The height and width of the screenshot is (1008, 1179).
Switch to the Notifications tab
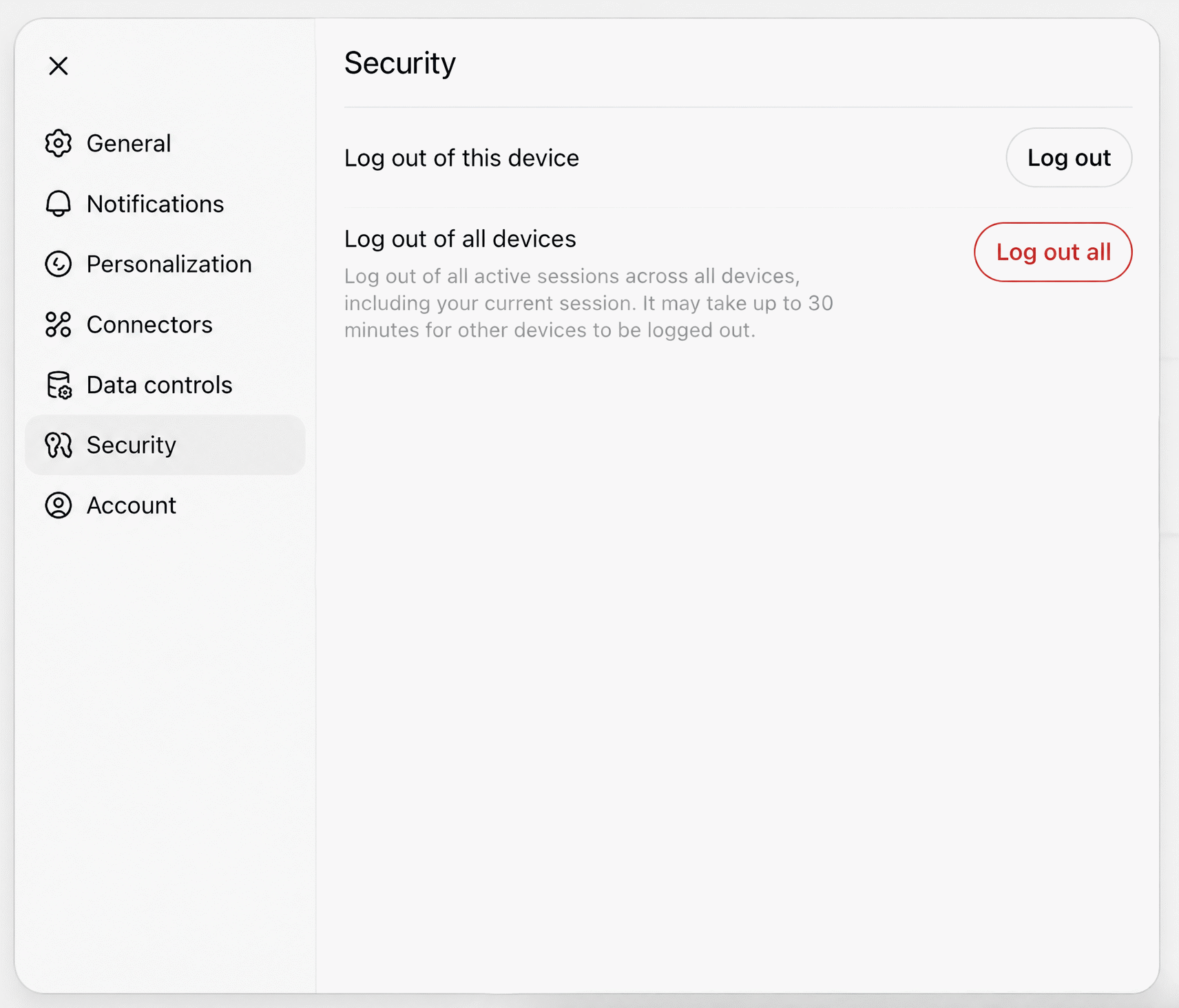165,204
